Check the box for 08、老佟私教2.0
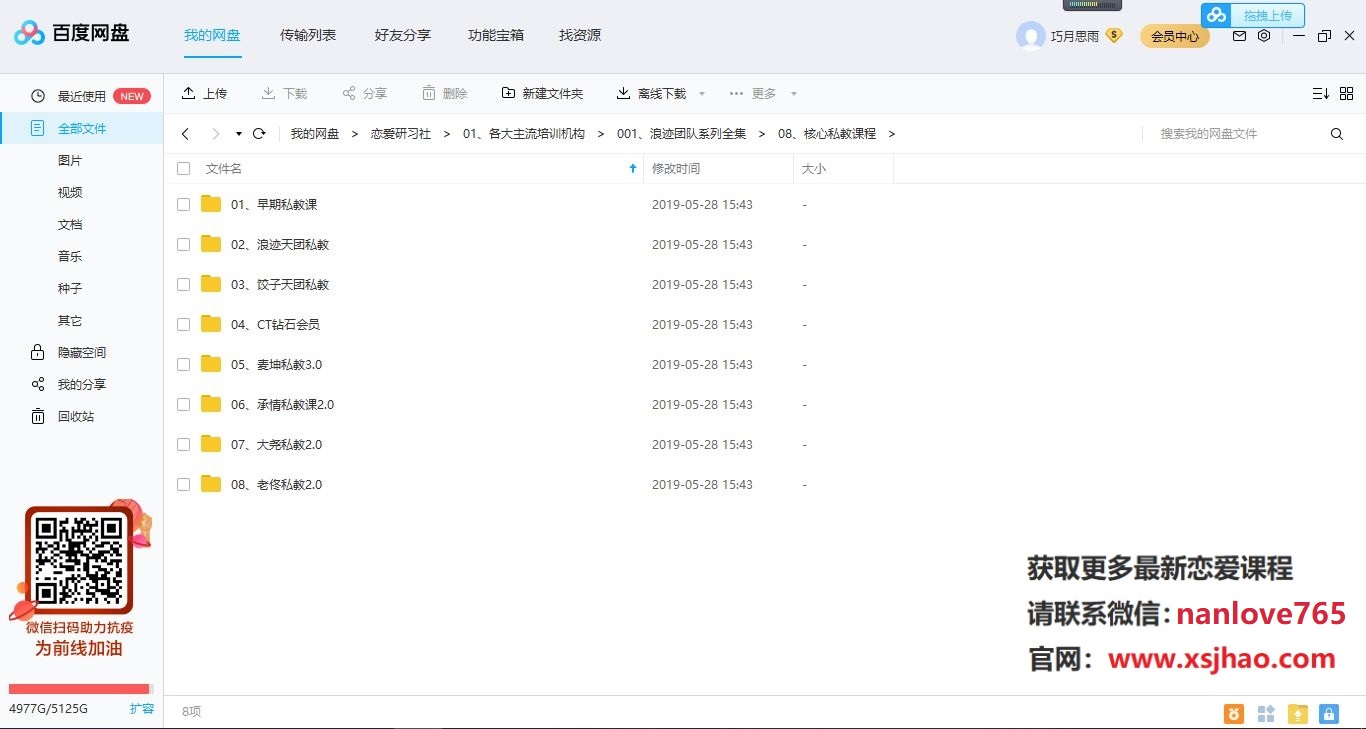 point(183,484)
